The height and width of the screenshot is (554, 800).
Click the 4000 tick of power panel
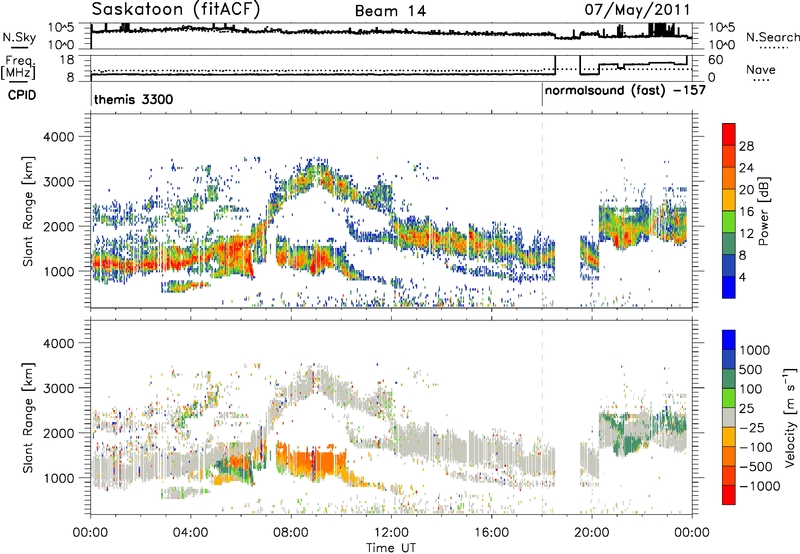(59, 137)
